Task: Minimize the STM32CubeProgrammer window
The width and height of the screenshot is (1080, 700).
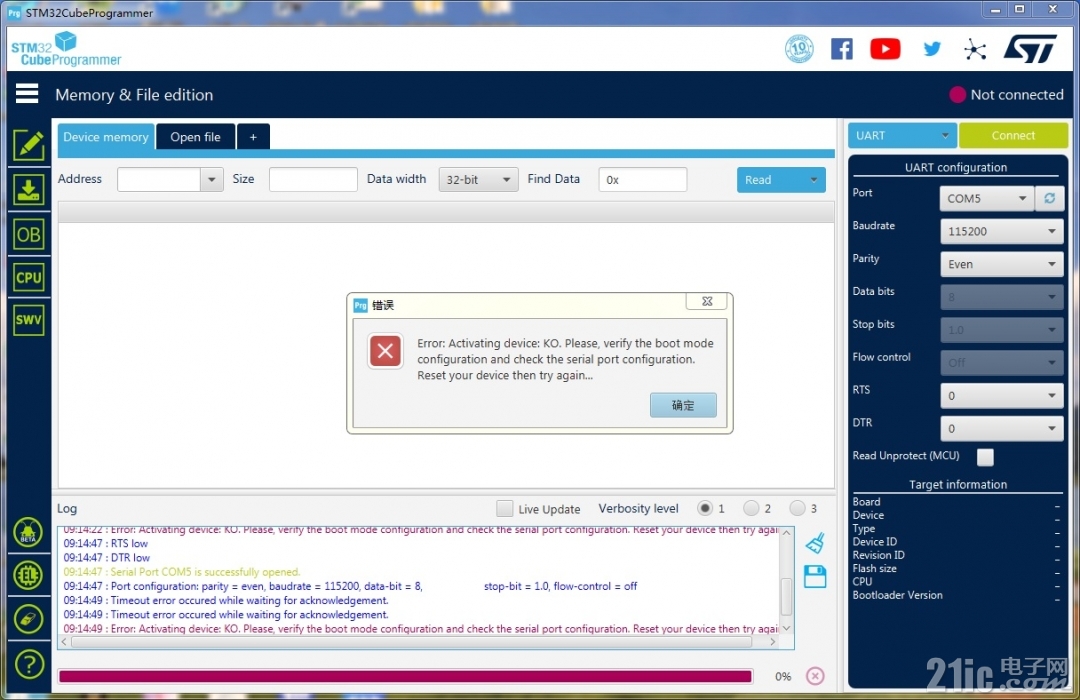Action: coord(995,10)
